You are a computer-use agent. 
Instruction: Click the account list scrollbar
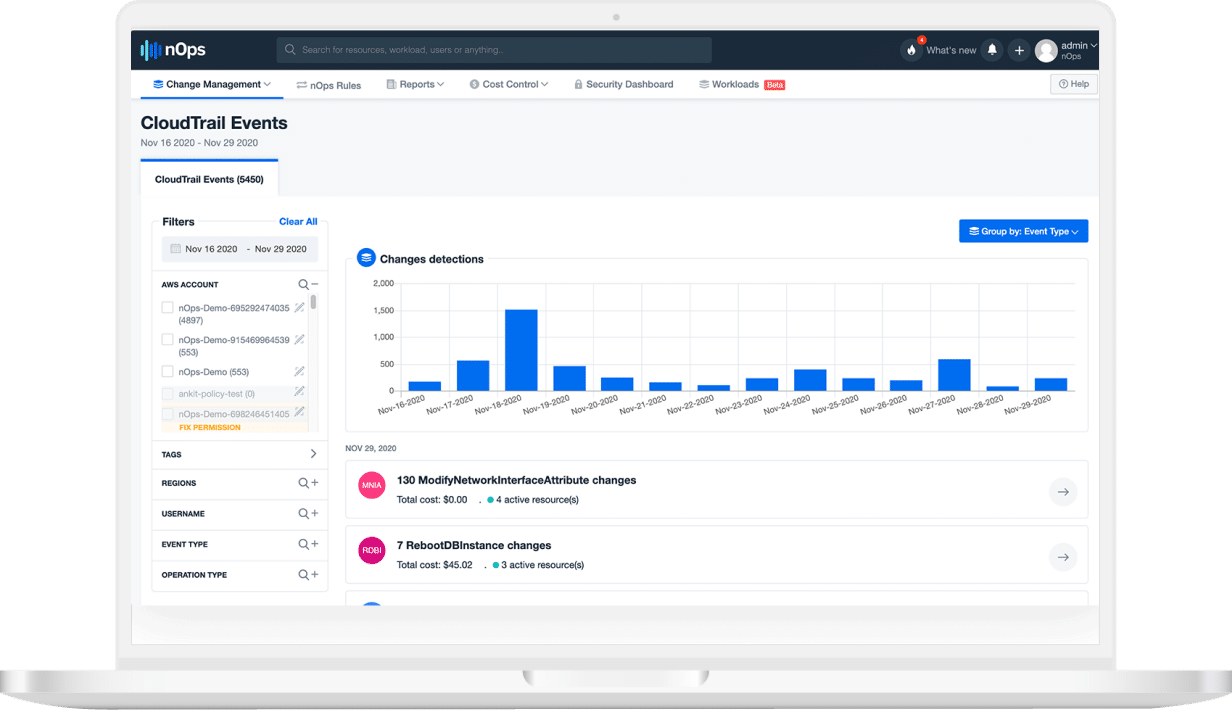(x=313, y=301)
